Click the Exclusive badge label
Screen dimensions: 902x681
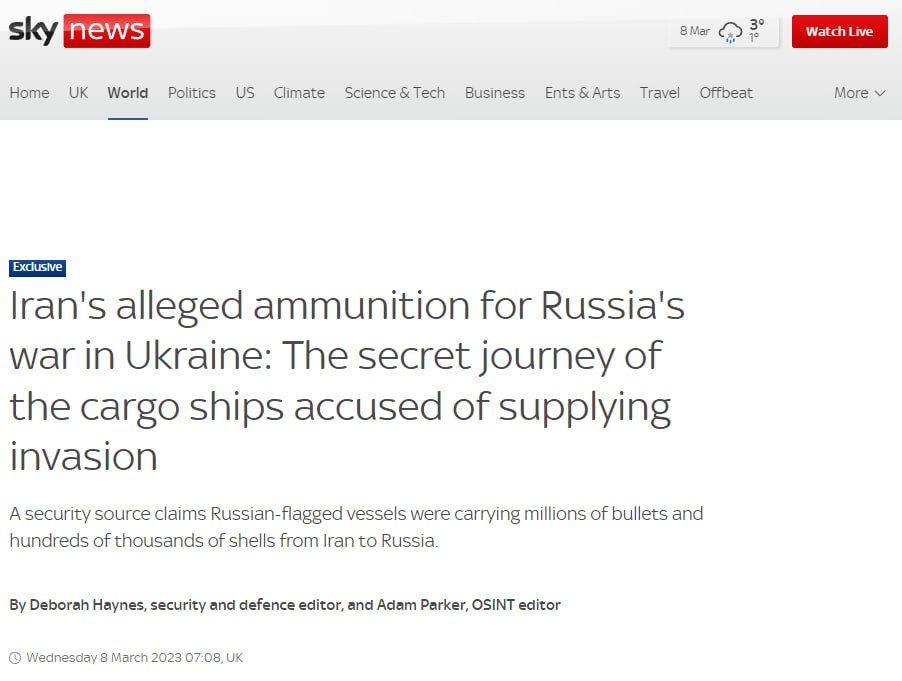click(x=38, y=267)
